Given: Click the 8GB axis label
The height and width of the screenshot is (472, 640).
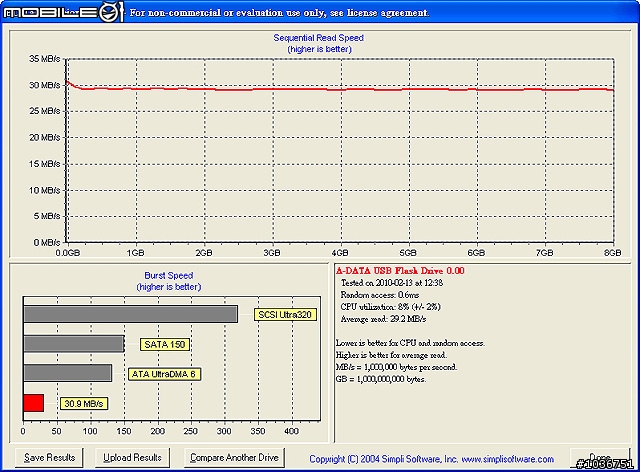Looking at the screenshot, I should click(x=612, y=253).
